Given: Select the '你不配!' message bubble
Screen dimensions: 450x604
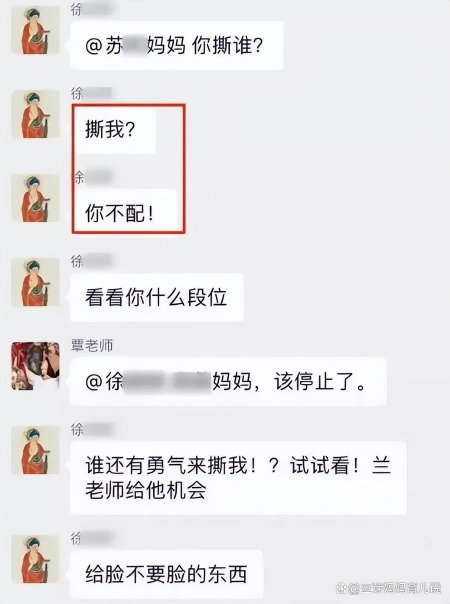Looking at the screenshot, I should pyautogui.click(x=126, y=212).
